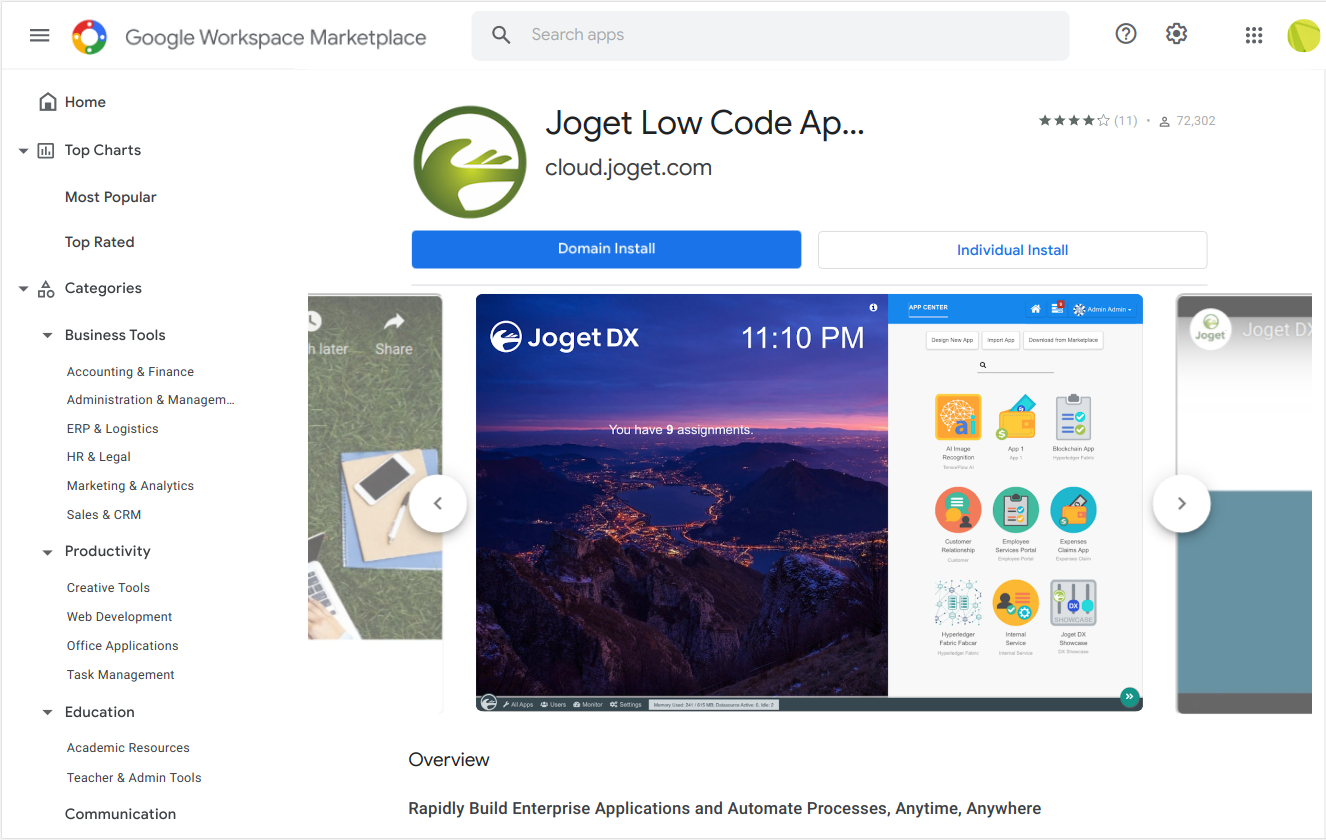Collapse the Top Charts section
The image size is (1326, 840).
[23, 151]
